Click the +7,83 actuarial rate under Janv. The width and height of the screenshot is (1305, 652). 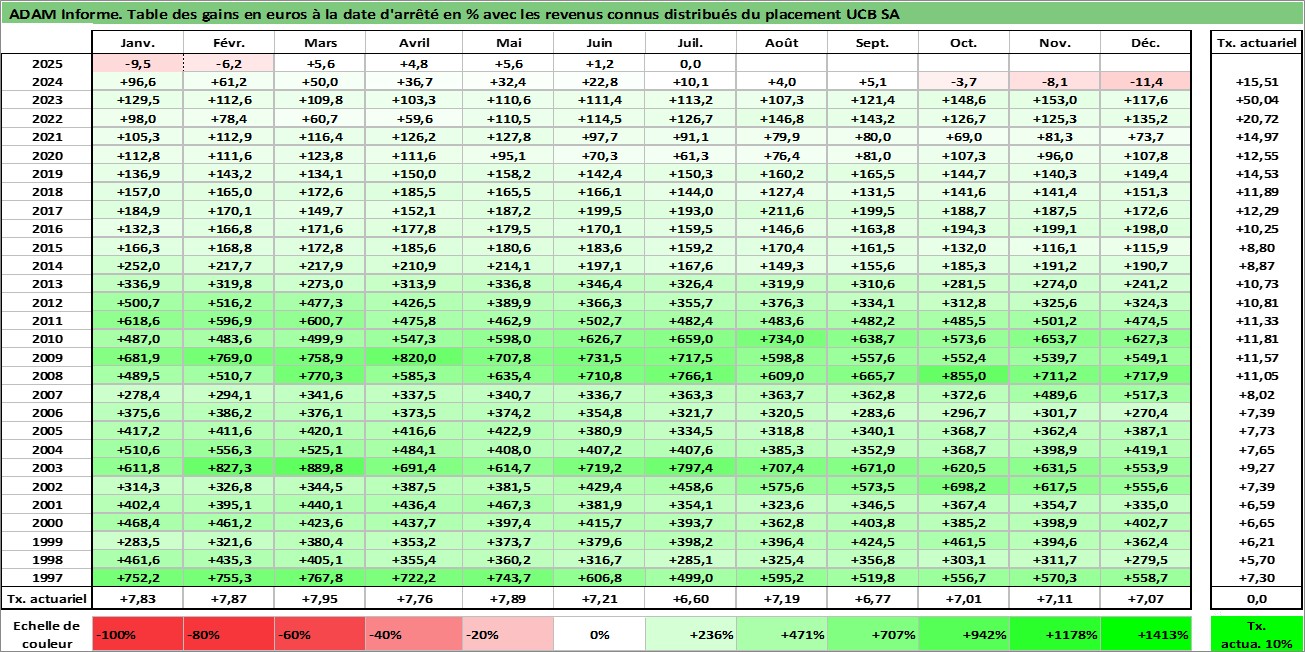137,598
